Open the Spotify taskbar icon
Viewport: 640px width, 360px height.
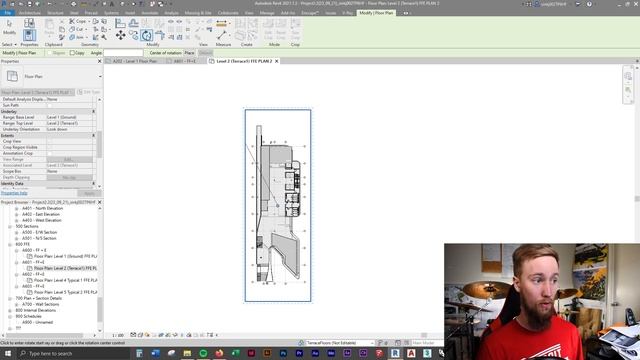pyautogui.click(x=203, y=353)
